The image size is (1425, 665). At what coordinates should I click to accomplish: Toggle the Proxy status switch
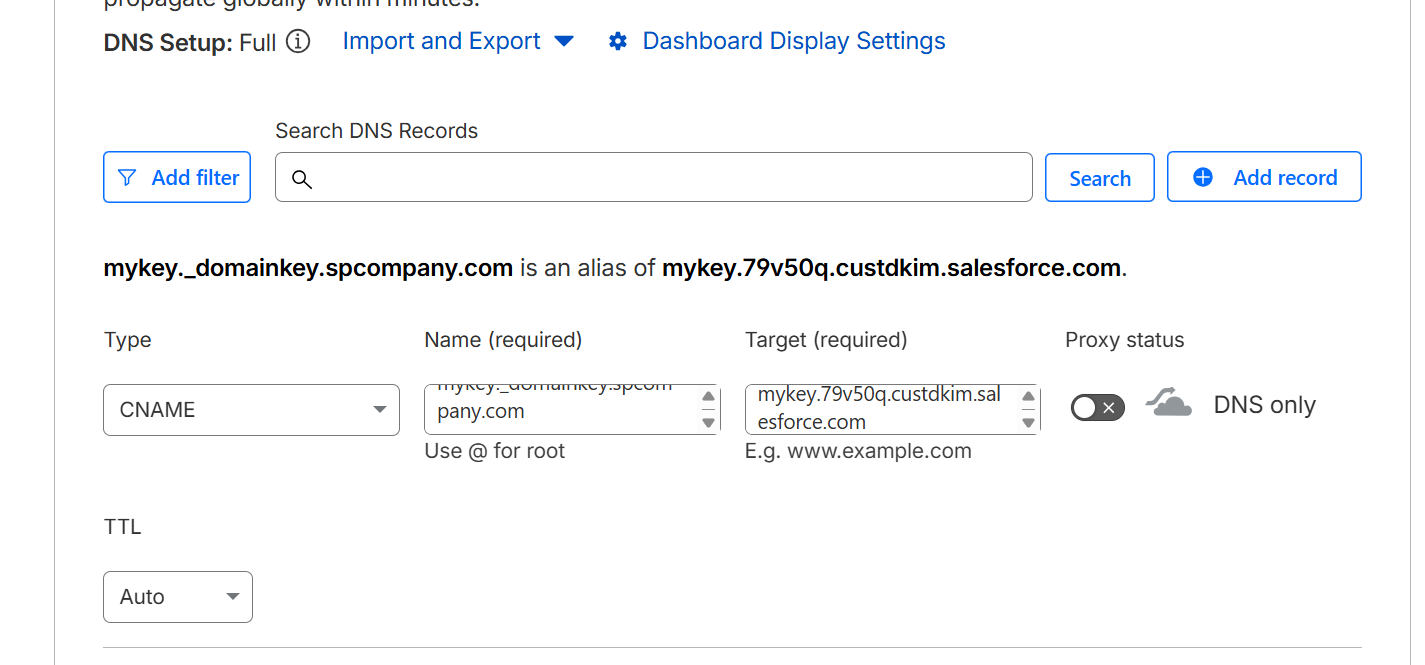coord(1097,407)
